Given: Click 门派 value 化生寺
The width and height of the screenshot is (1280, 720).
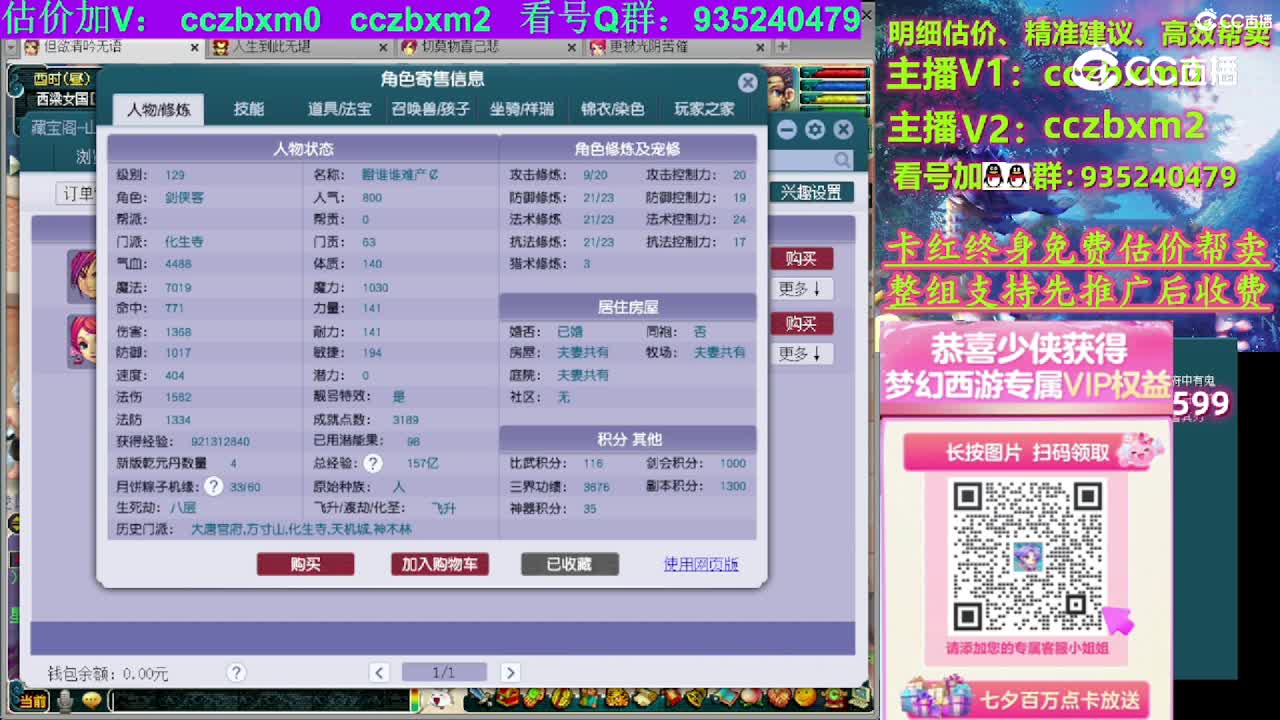Looking at the screenshot, I should [184, 242].
